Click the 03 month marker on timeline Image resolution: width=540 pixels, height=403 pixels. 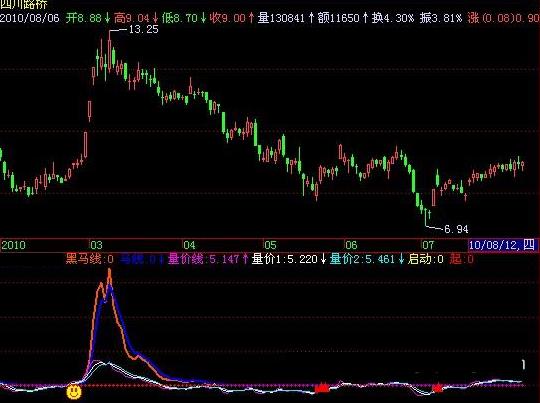[x=96, y=245]
